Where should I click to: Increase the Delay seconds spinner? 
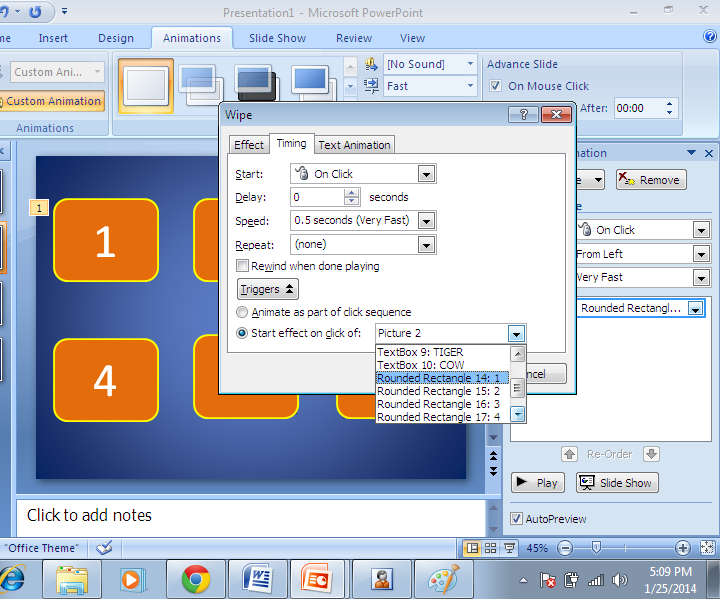coord(351,193)
